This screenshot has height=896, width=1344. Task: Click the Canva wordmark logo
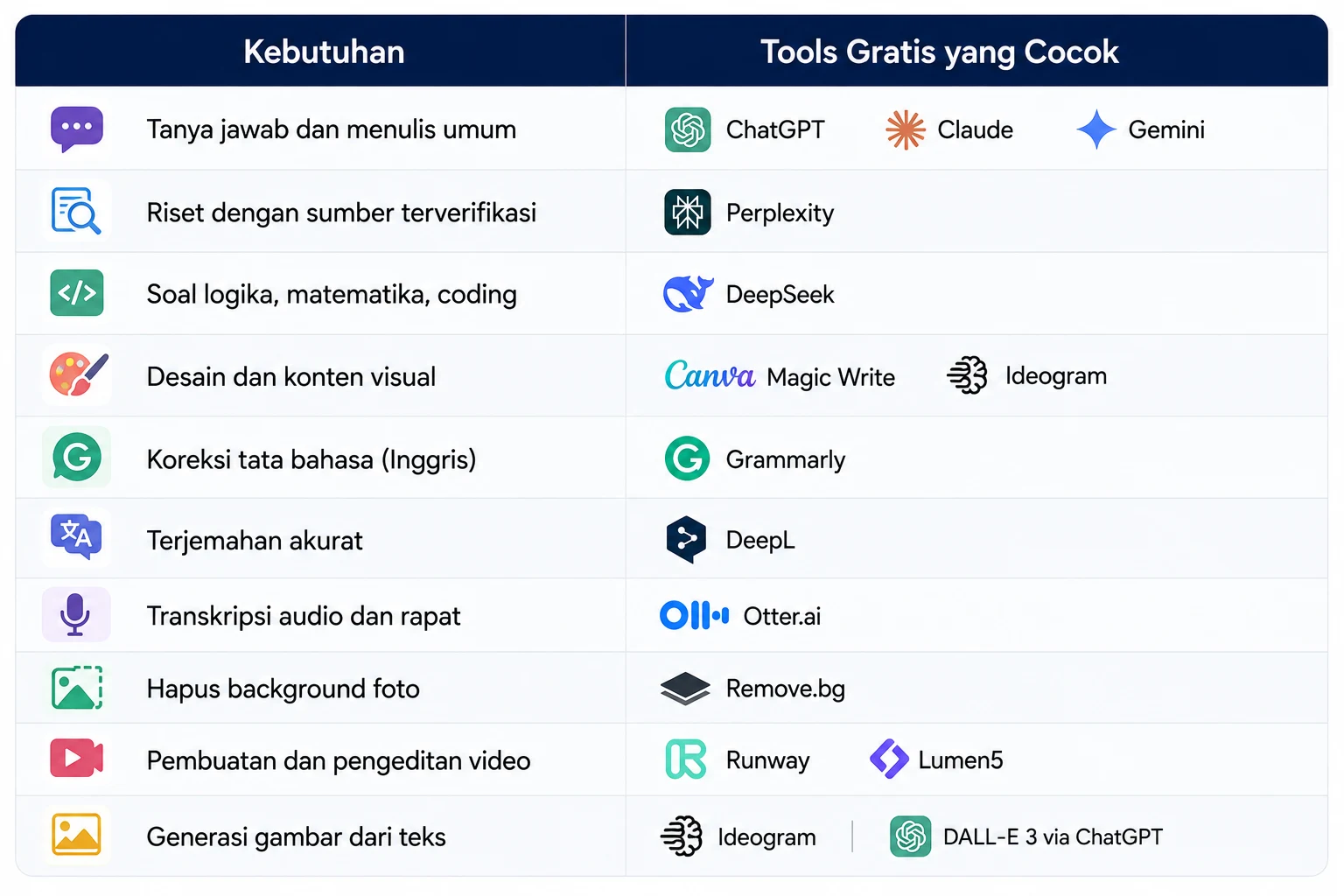(x=710, y=375)
